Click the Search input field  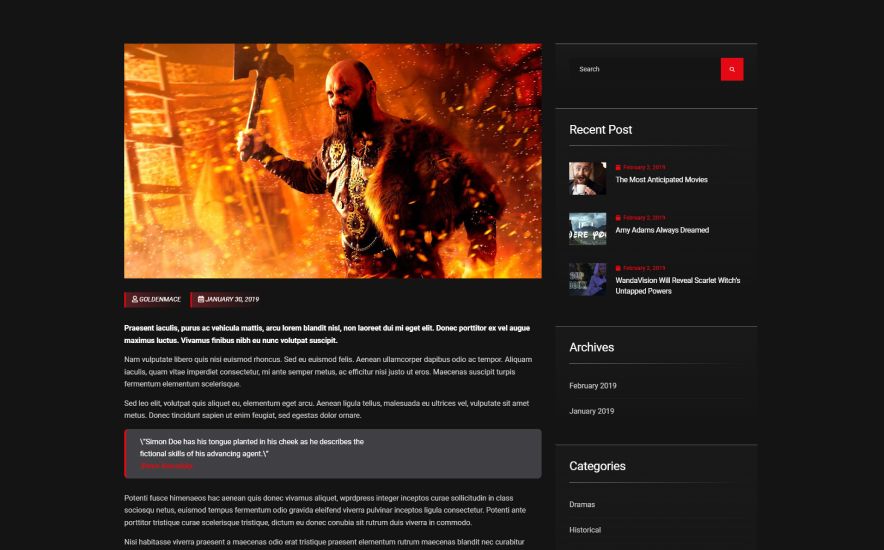[x=644, y=69]
